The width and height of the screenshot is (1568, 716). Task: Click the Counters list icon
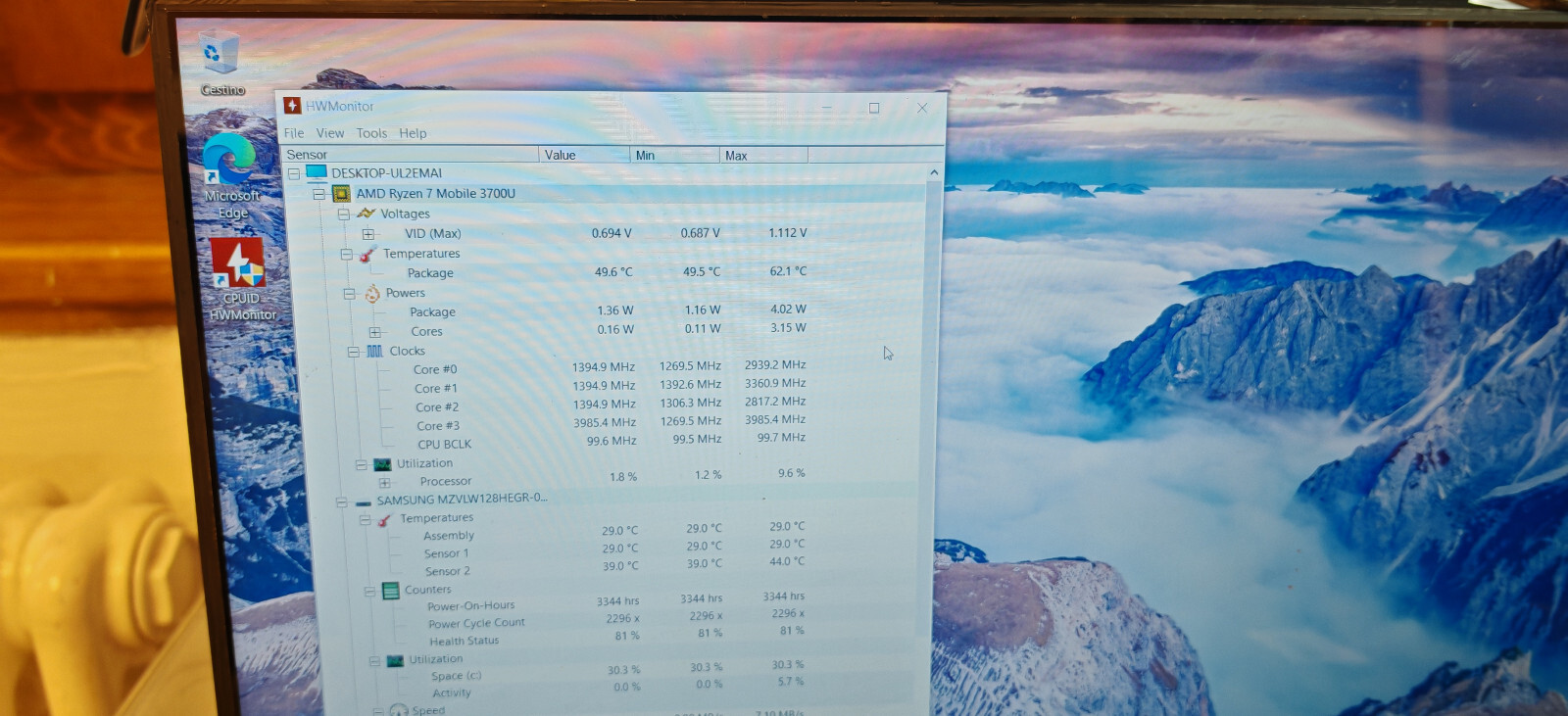(x=391, y=591)
